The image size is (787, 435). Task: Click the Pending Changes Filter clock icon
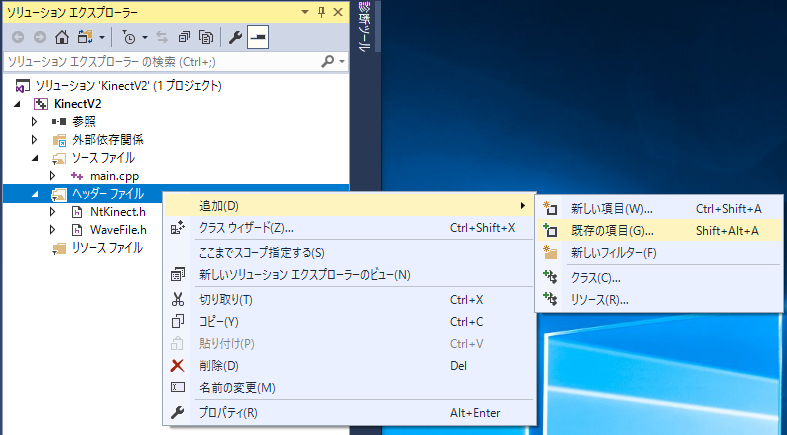tap(129, 38)
